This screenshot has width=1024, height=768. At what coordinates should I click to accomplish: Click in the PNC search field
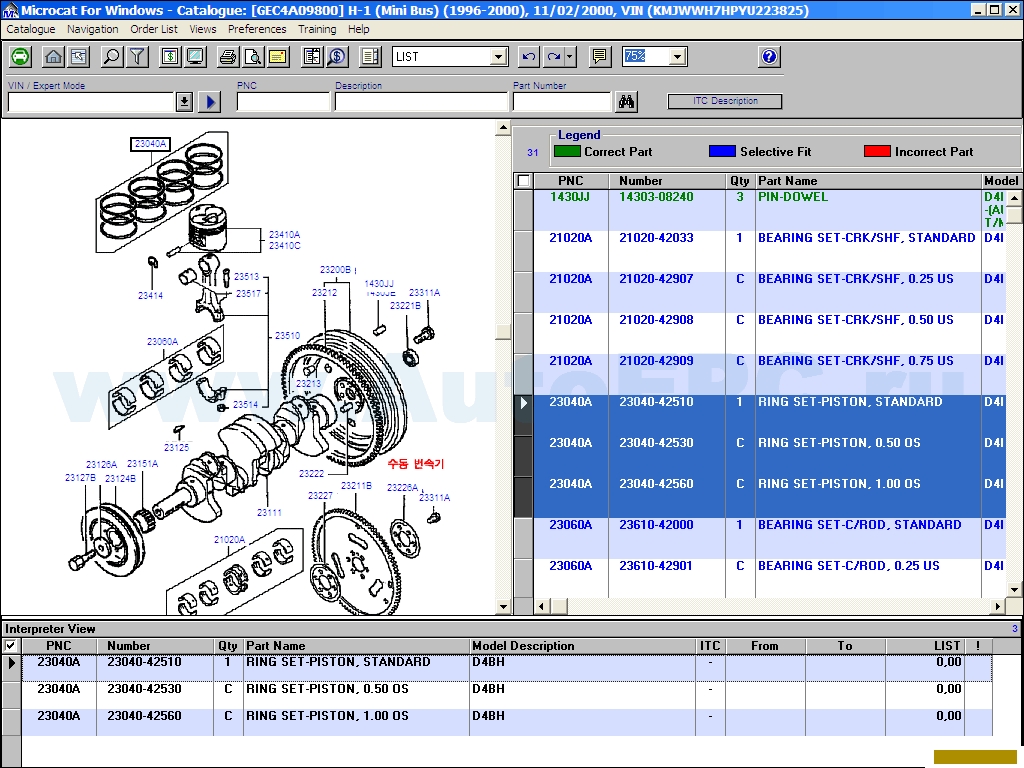pos(283,102)
